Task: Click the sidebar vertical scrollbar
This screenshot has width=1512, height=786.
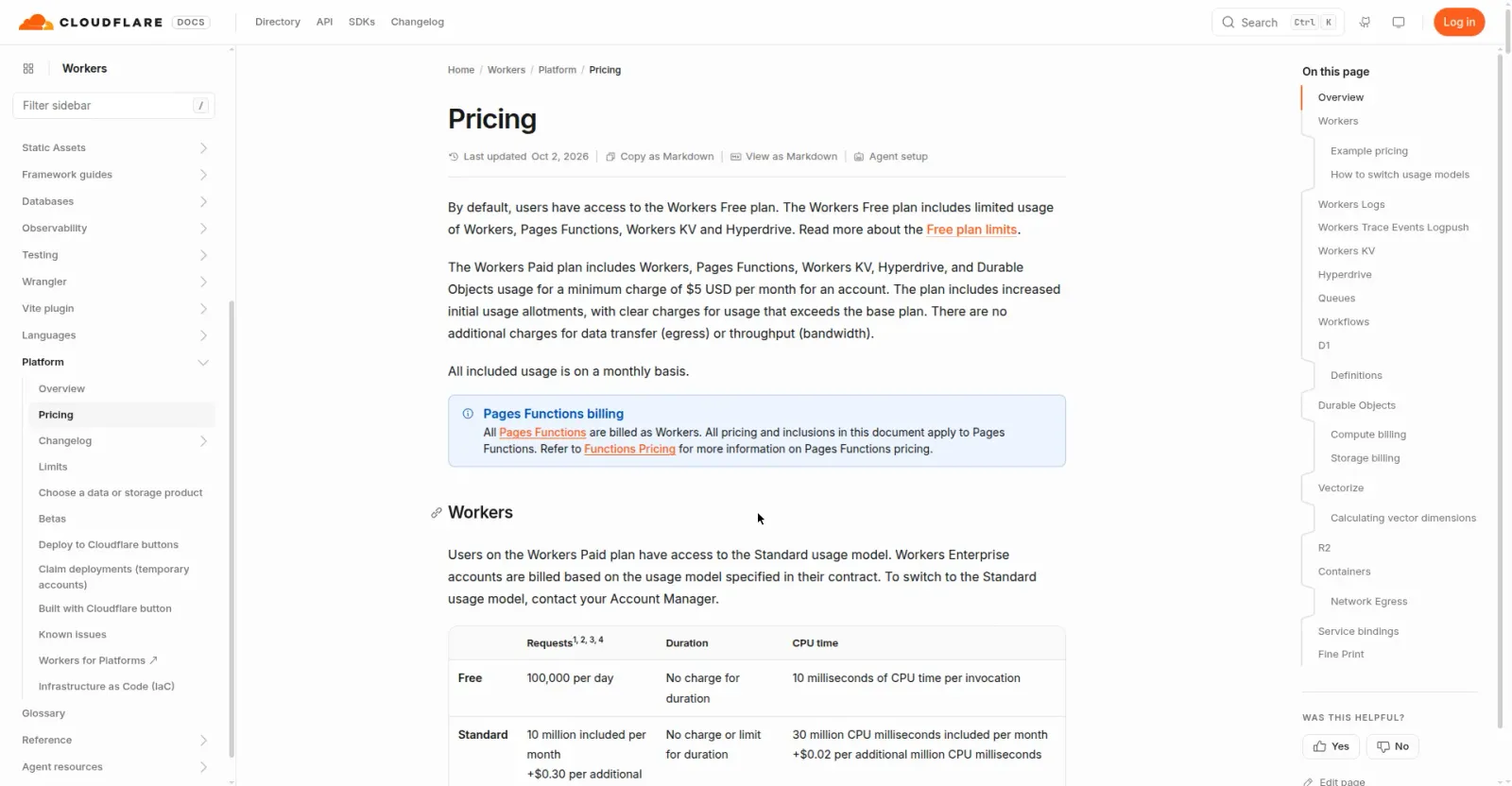Action: point(232,529)
